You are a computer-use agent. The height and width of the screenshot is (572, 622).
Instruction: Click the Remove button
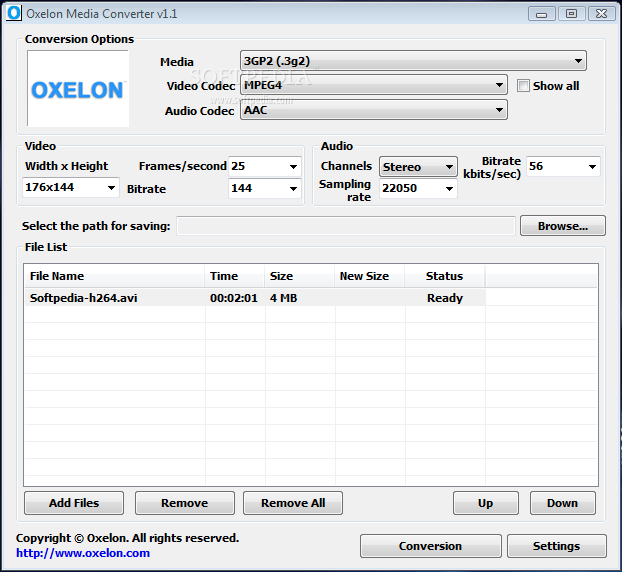pyautogui.click(x=184, y=503)
